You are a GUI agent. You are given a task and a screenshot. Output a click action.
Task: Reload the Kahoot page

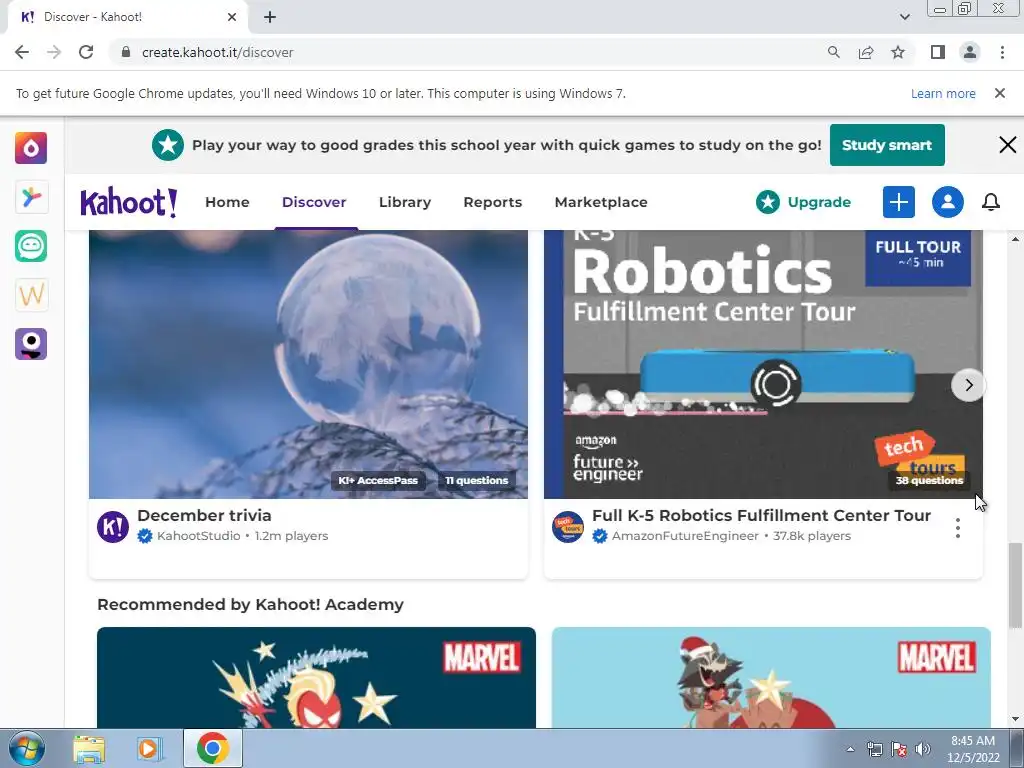tap(86, 52)
